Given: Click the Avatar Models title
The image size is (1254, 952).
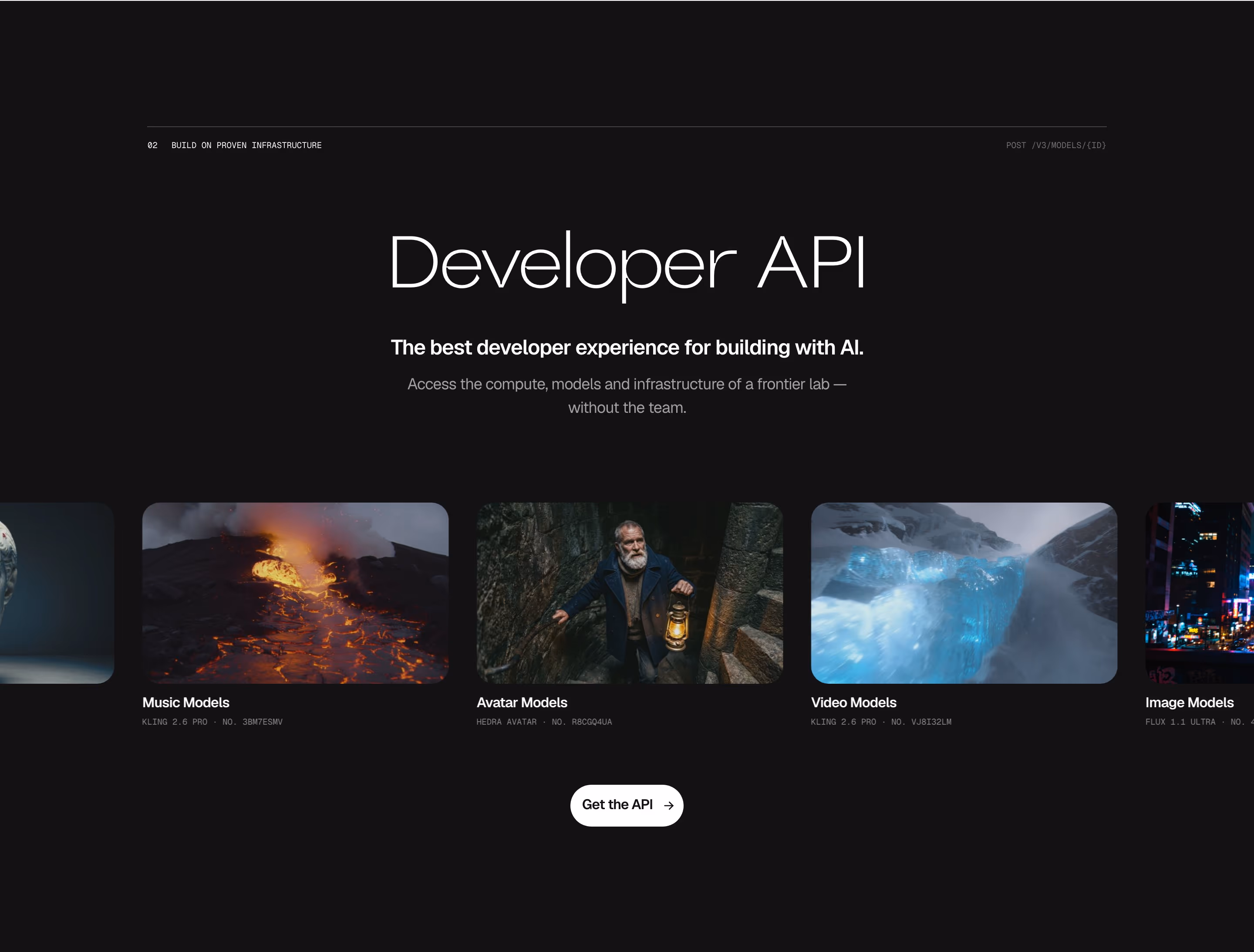Looking at the screenshot, I should 522,702.
